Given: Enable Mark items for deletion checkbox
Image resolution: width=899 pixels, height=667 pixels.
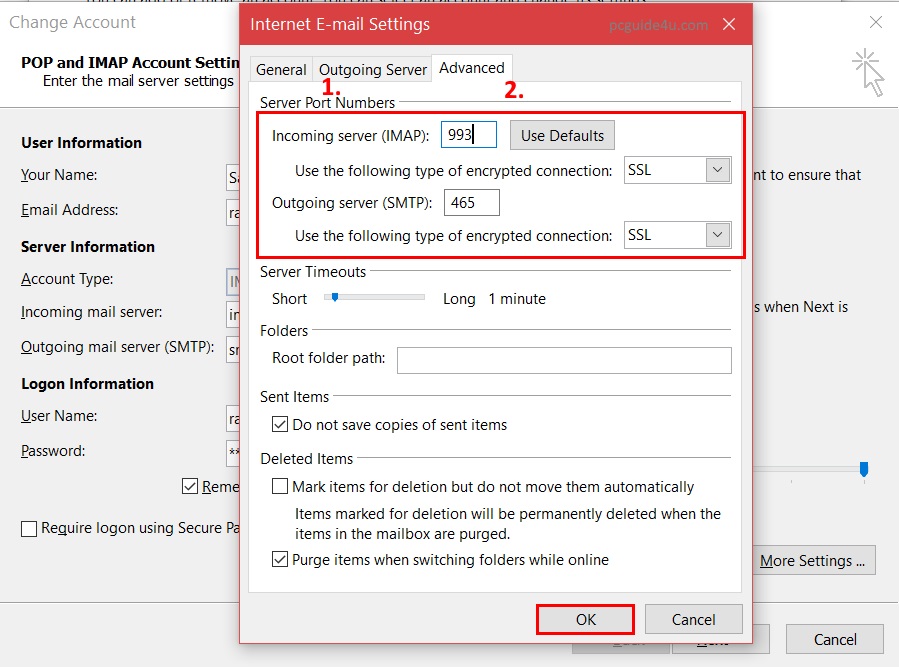Looking at the screenshot, I should pos(280,487).
